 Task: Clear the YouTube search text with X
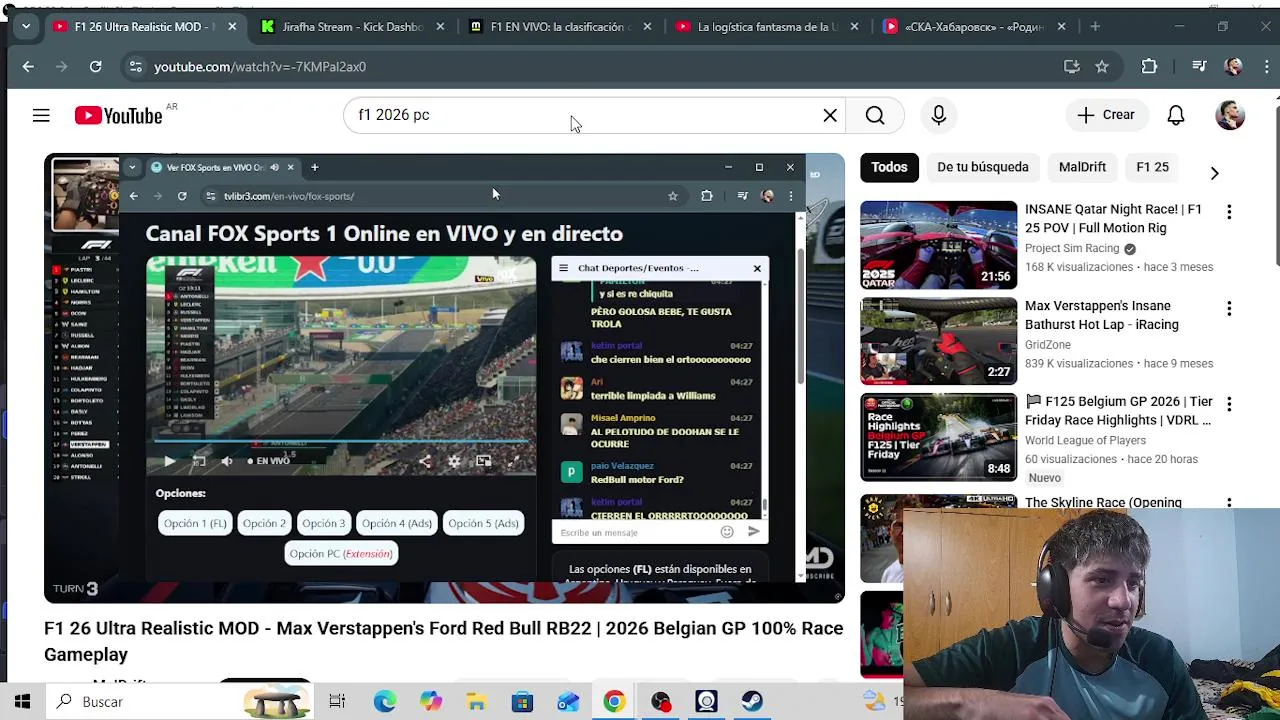(x=830, y=115)
